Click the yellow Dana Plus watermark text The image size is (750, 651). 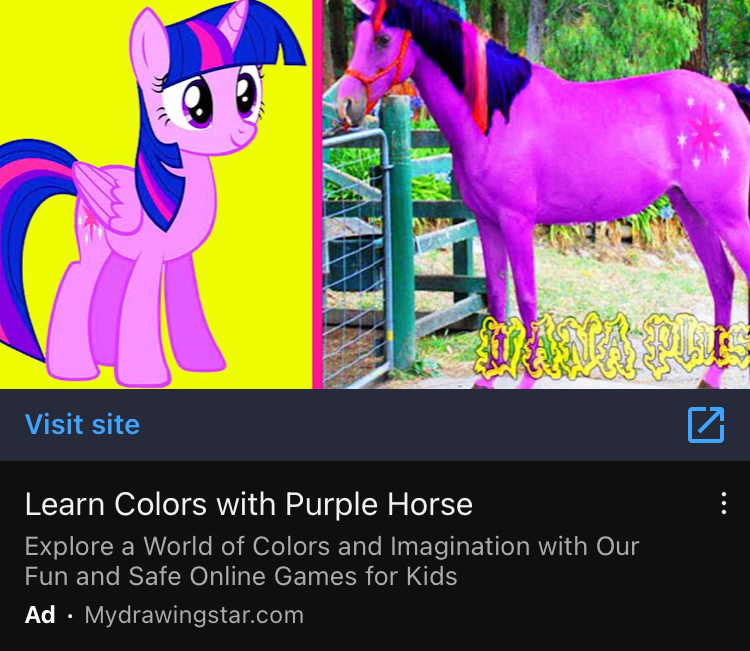613,346
